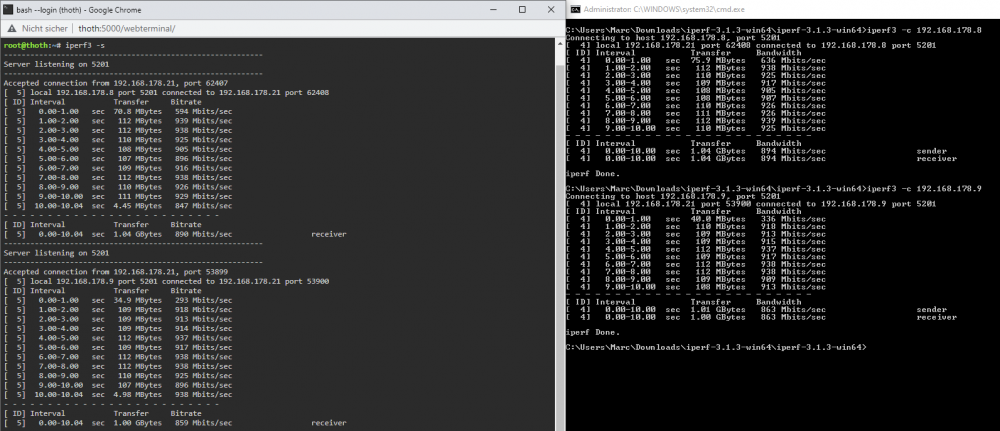Click line 'local 192.168.178.8 port 5201 connected'

[166, 92]
